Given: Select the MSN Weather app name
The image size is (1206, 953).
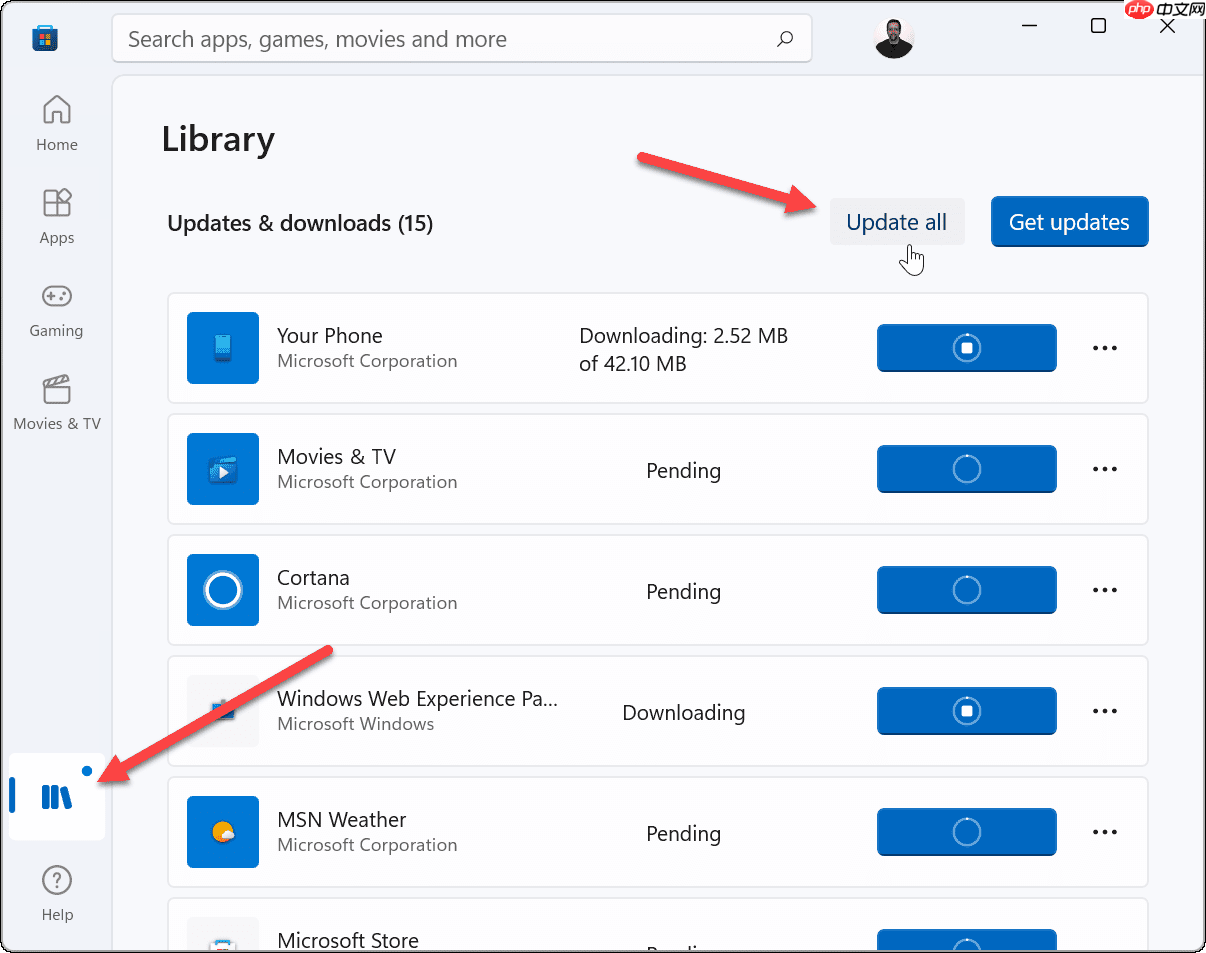Looking at the screenshot, I should [342, 820].
